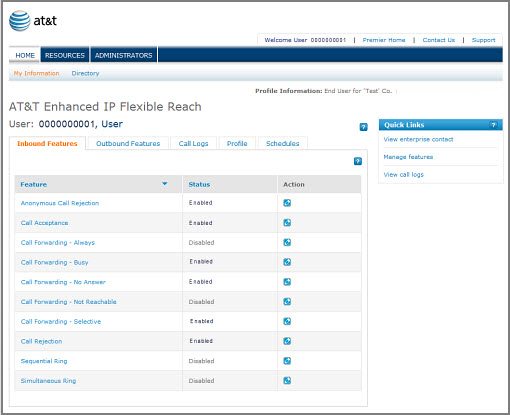This screenshot has width=510, height=415.
Task: Switch to the HOME main tab
Action: pos(25,55)
